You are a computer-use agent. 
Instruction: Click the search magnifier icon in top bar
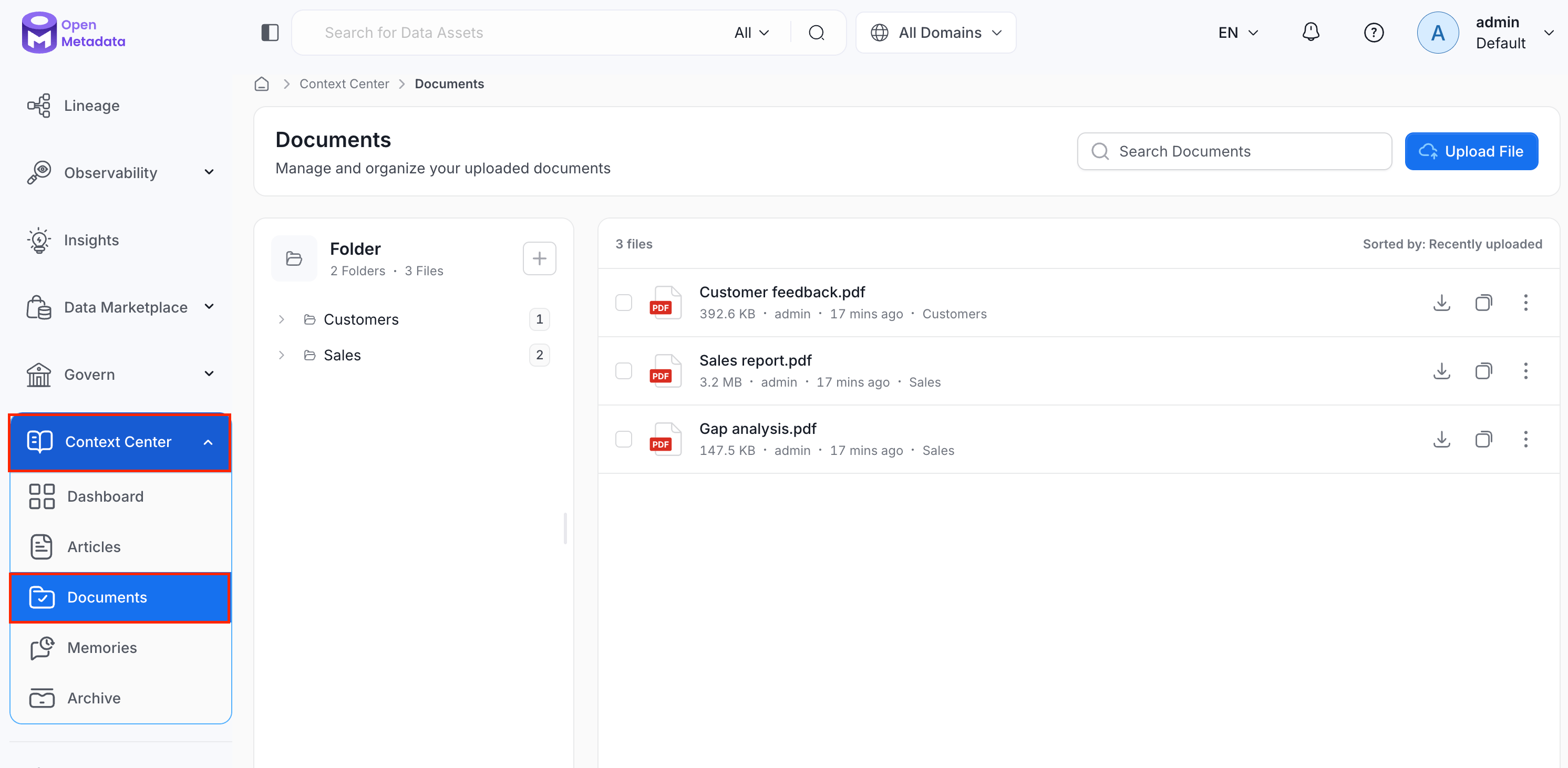[816, 33]
